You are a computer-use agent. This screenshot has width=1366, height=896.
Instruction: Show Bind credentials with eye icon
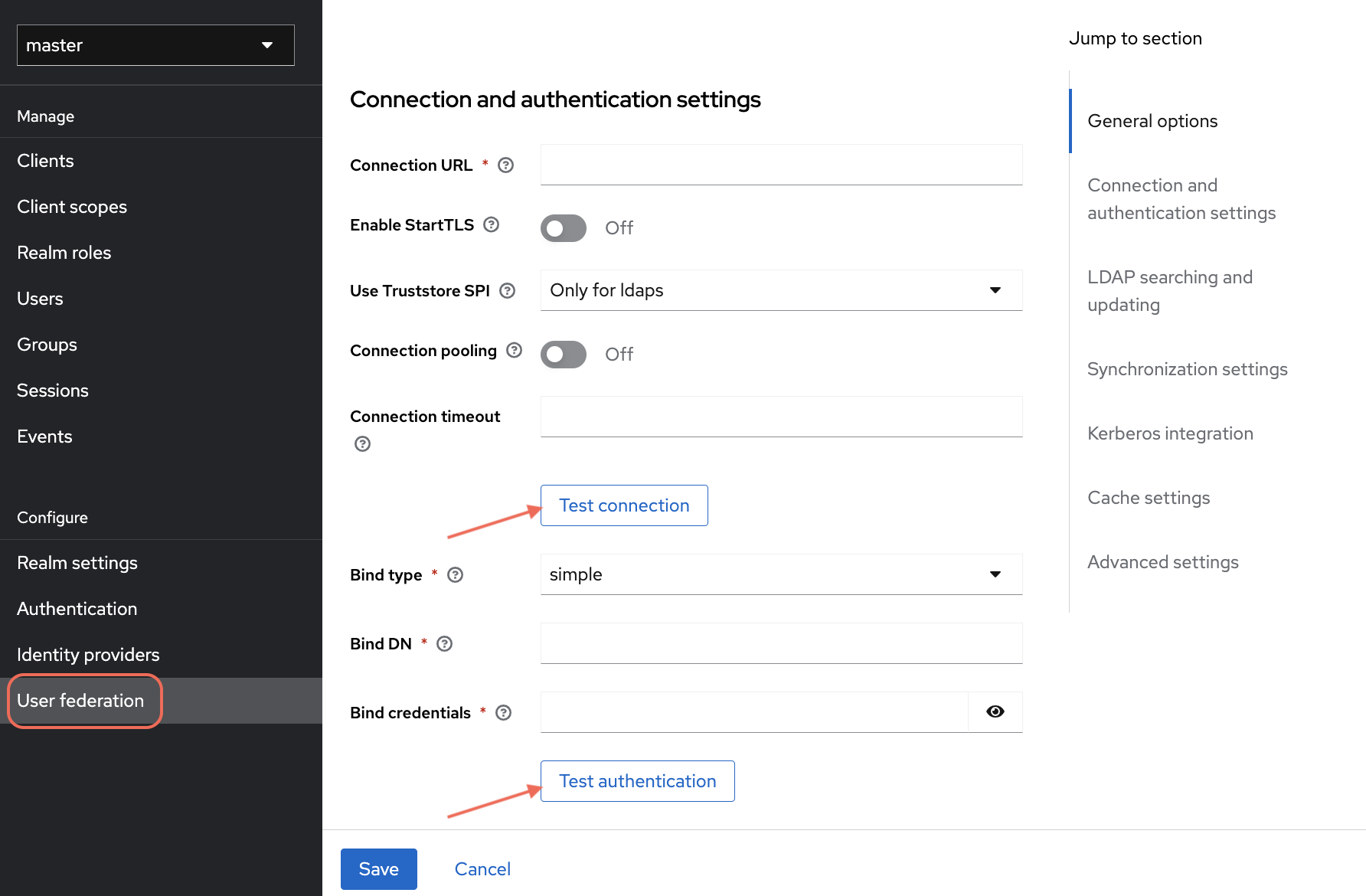[995, 712]
